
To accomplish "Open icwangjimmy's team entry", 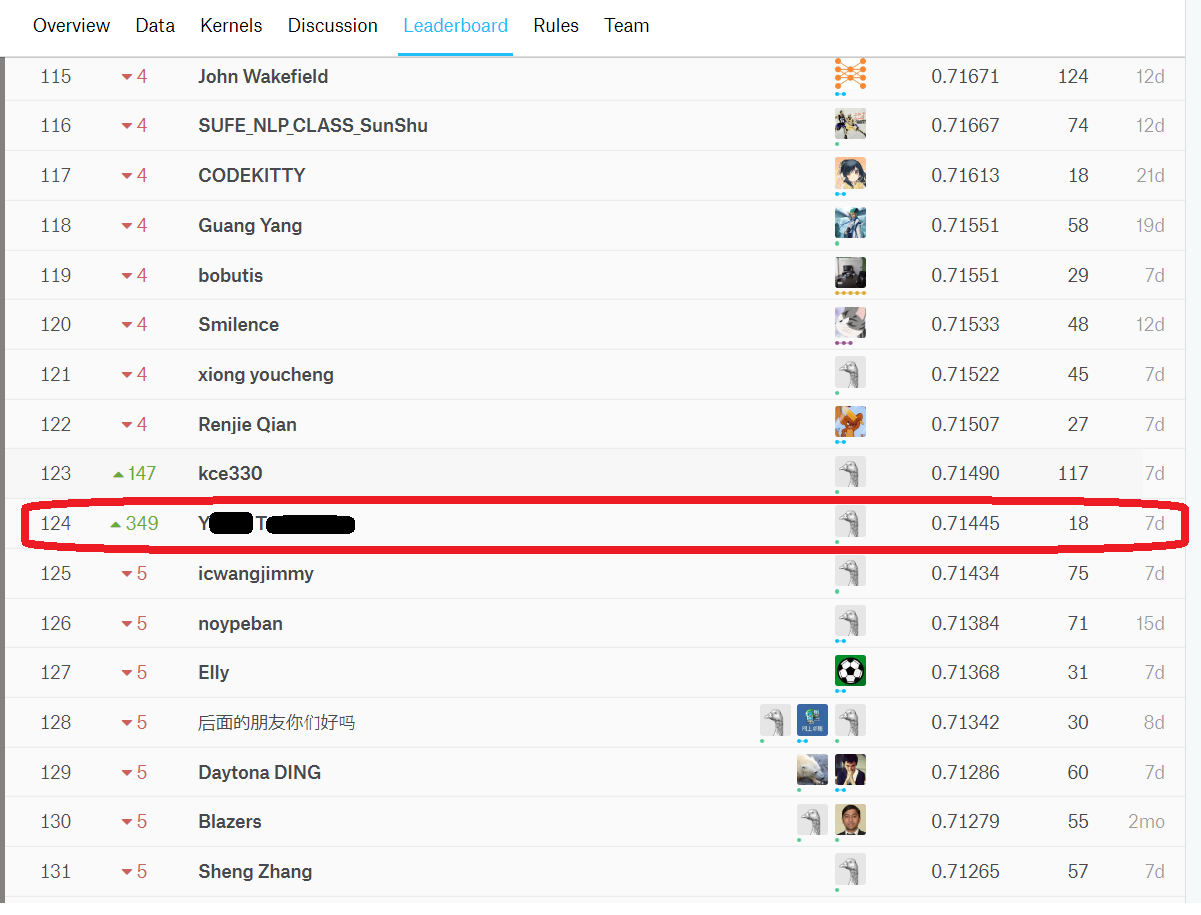I will pyautogui.click(x=256, y=573).
